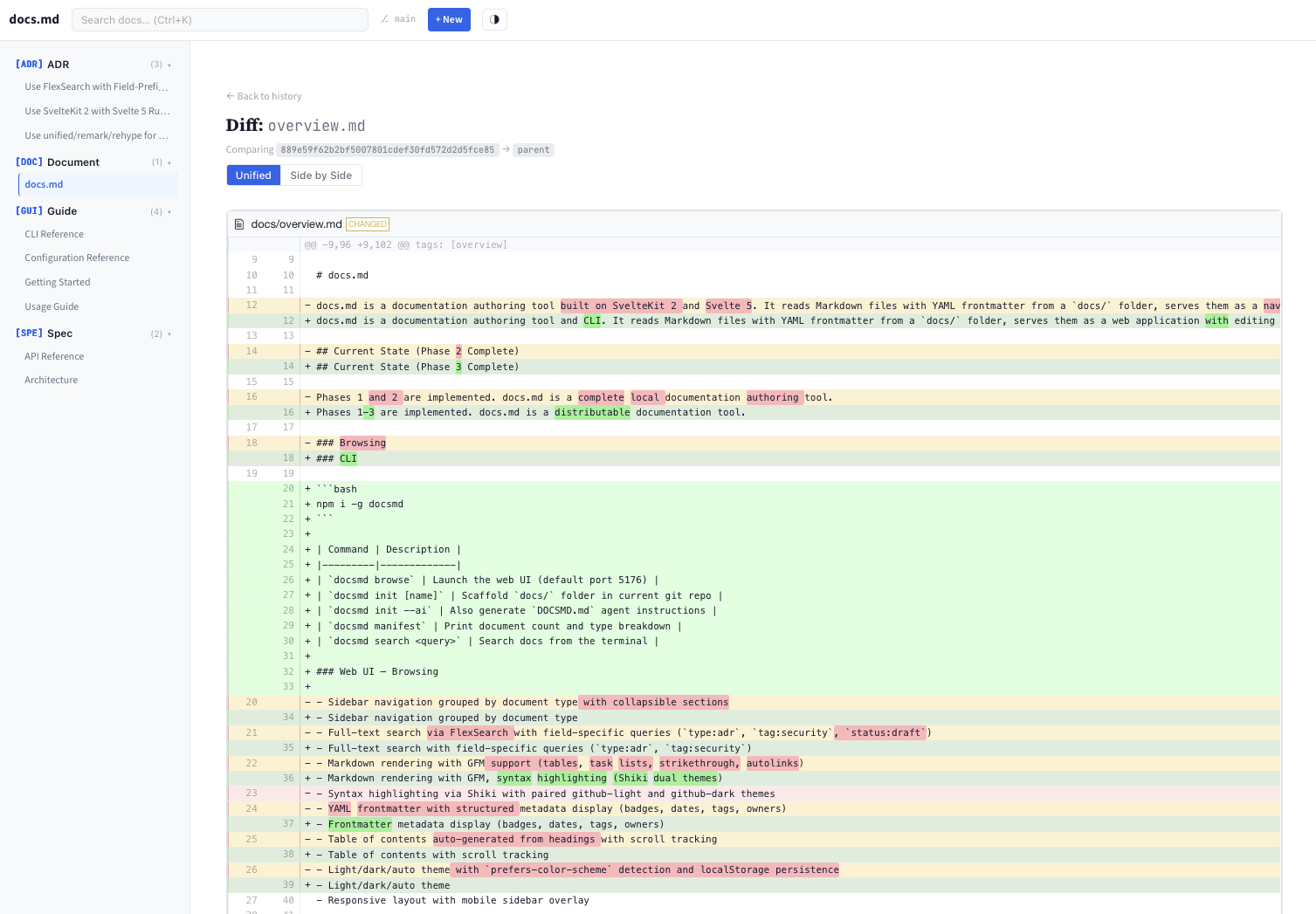The height and width of the screenshot is (914, 1316).
Task: Toggle dark/light theme mode
Action: pyautogui.click(x=494, y=19)
